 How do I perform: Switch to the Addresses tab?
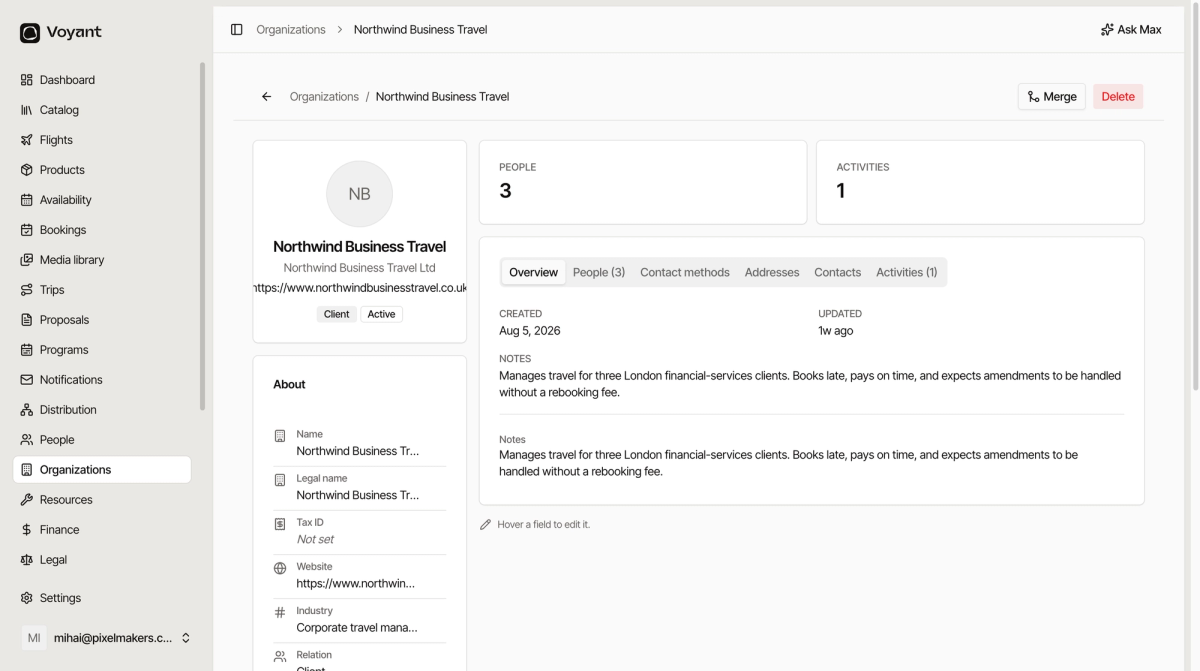pos(772,272)
